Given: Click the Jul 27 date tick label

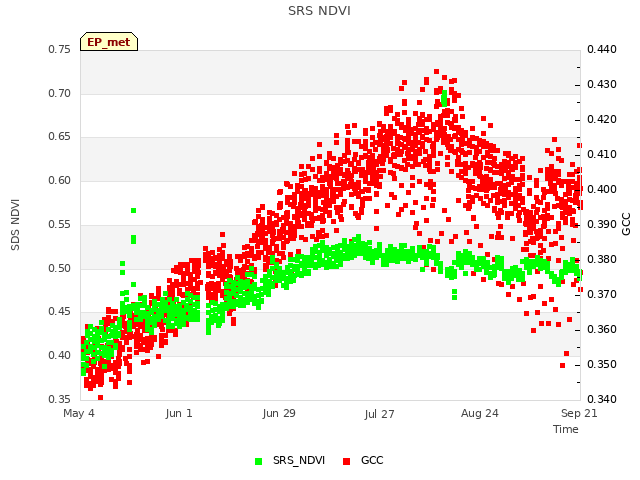Looking at the screenshot, I should click(379, 414).
